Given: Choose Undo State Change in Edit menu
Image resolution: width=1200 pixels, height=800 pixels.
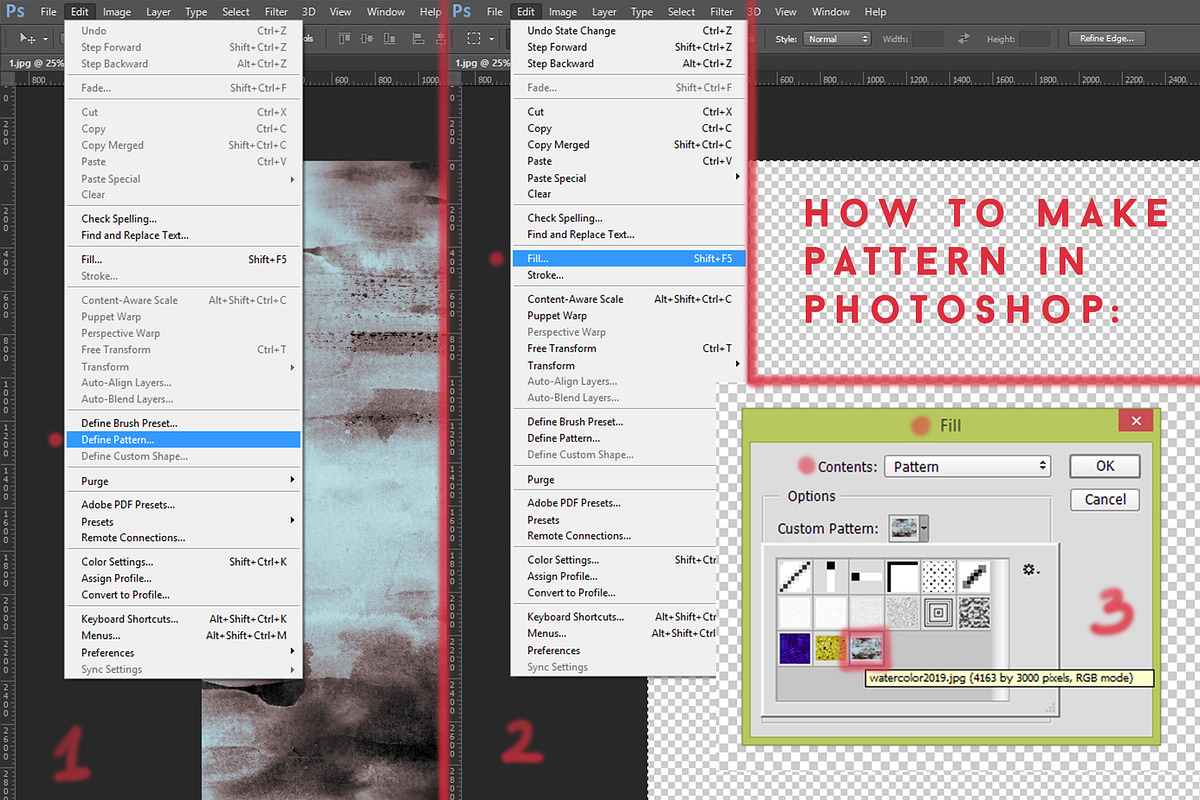Looking at the screenshot, I should pos(629,30).
